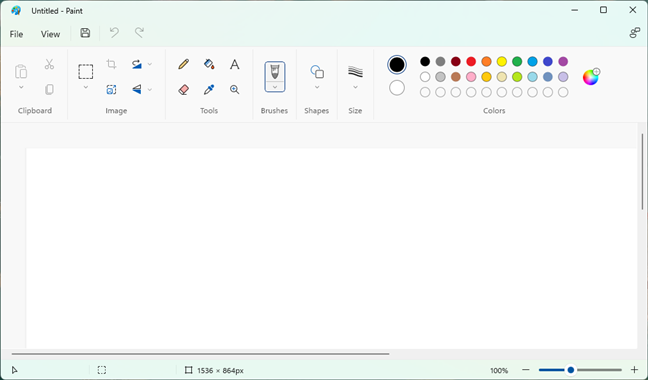Click the Undo arrow

pyautogui.click(x=114, y=33)
